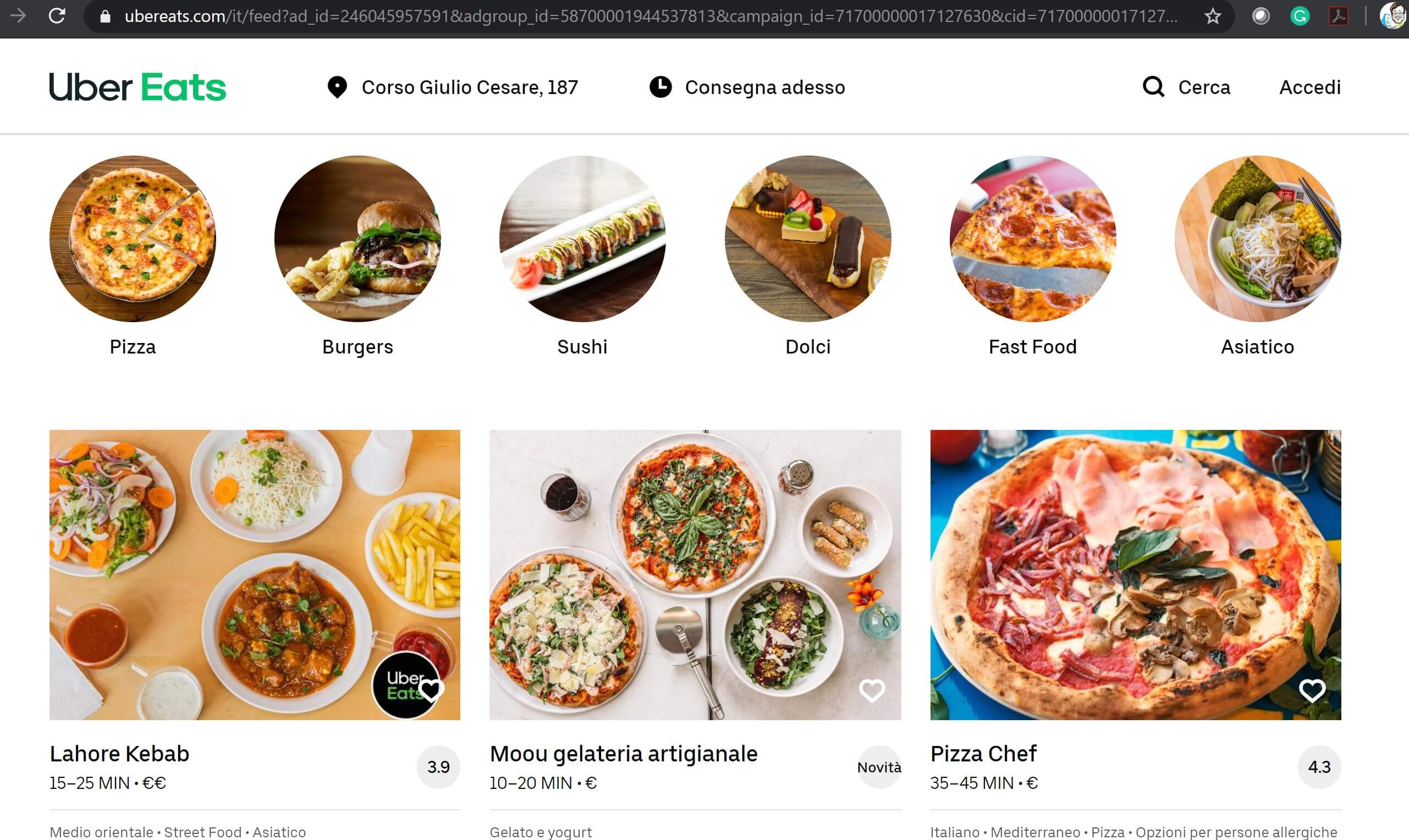Click the Accedi sign-in link

point(1309,87)
